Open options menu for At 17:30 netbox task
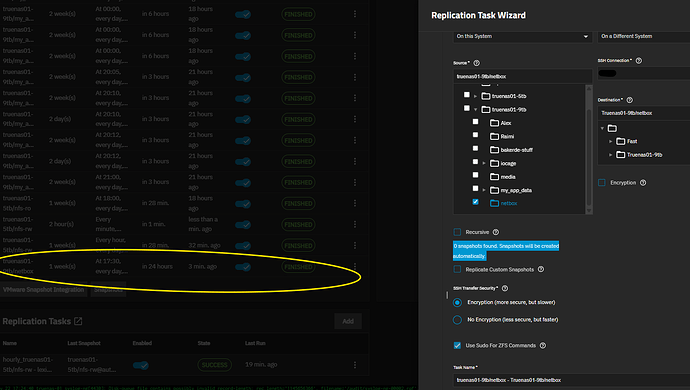 click(x=355, y=266)
